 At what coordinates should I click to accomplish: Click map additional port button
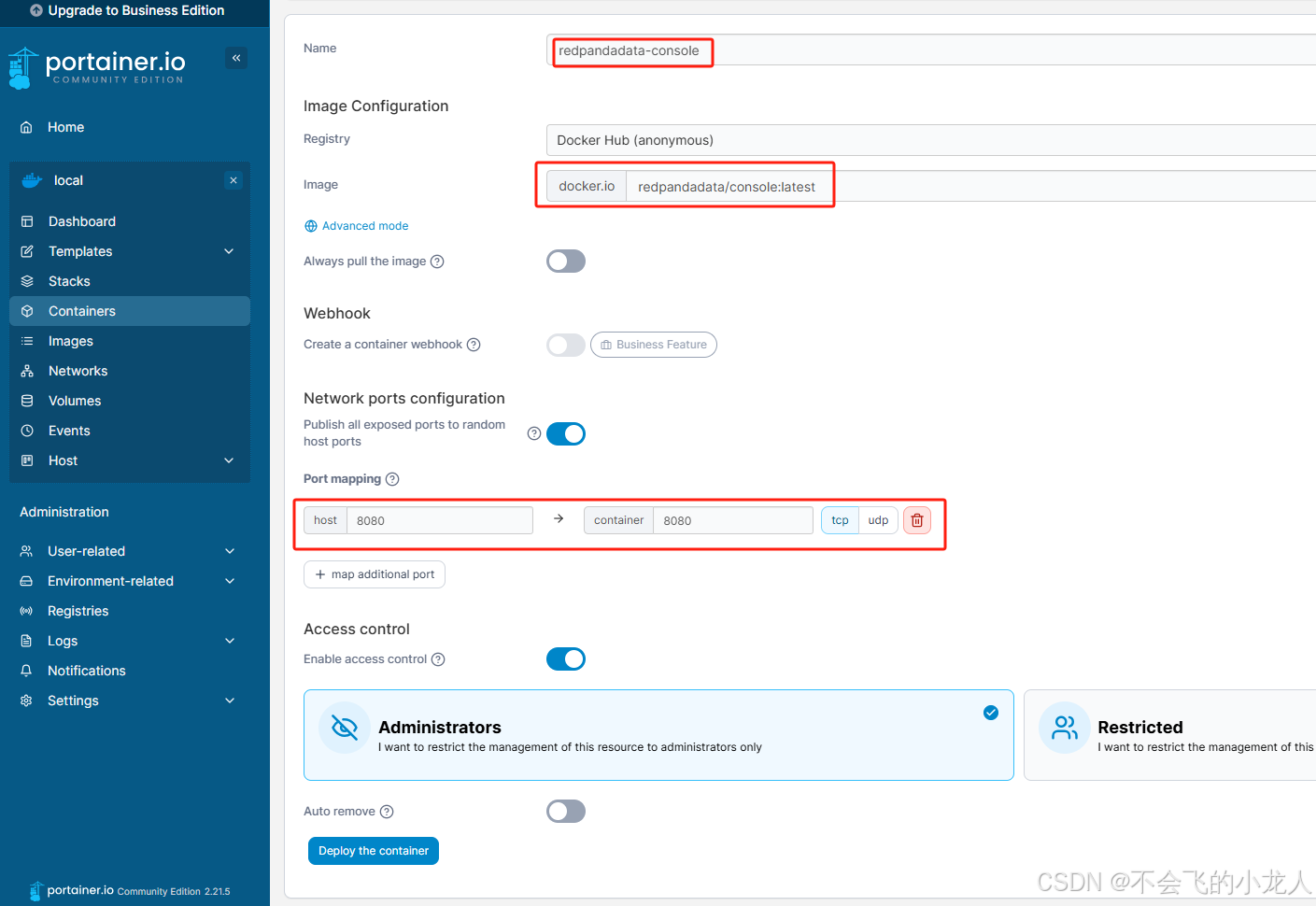point(375,574)
